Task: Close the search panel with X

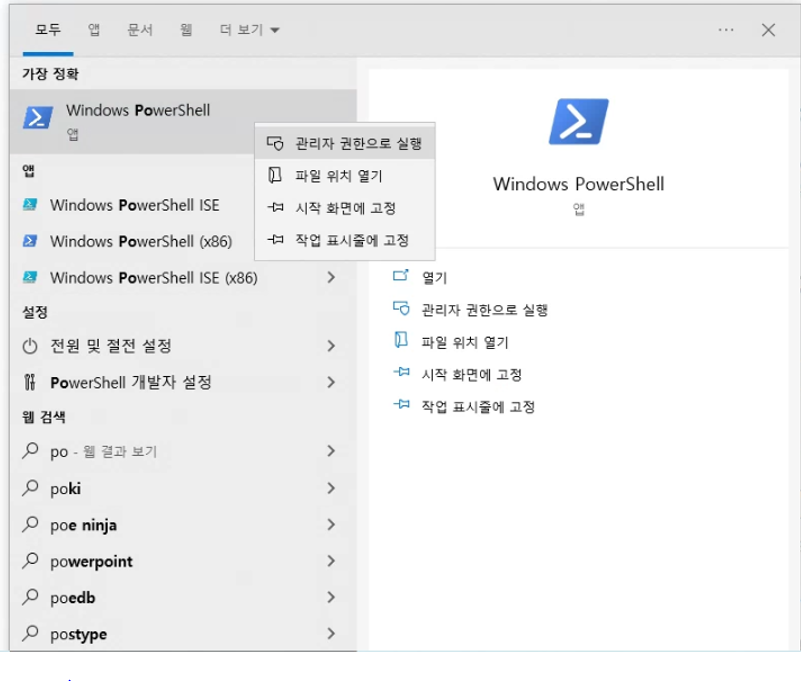Action: [x=768, y=30]
